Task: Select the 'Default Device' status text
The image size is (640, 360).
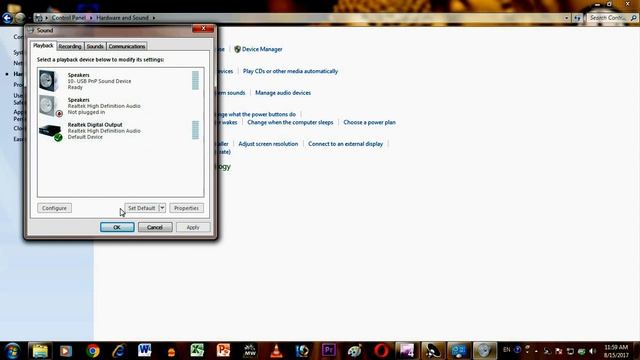Action: pyautogui.click(x=85, y=137)
